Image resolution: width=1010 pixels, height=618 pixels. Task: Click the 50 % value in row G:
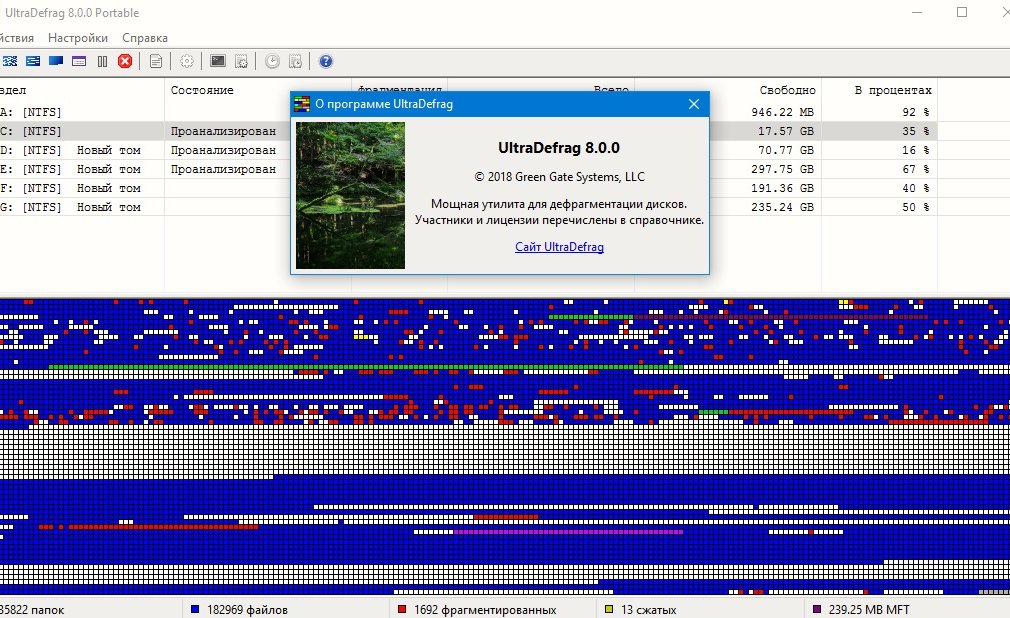(916, 207)
